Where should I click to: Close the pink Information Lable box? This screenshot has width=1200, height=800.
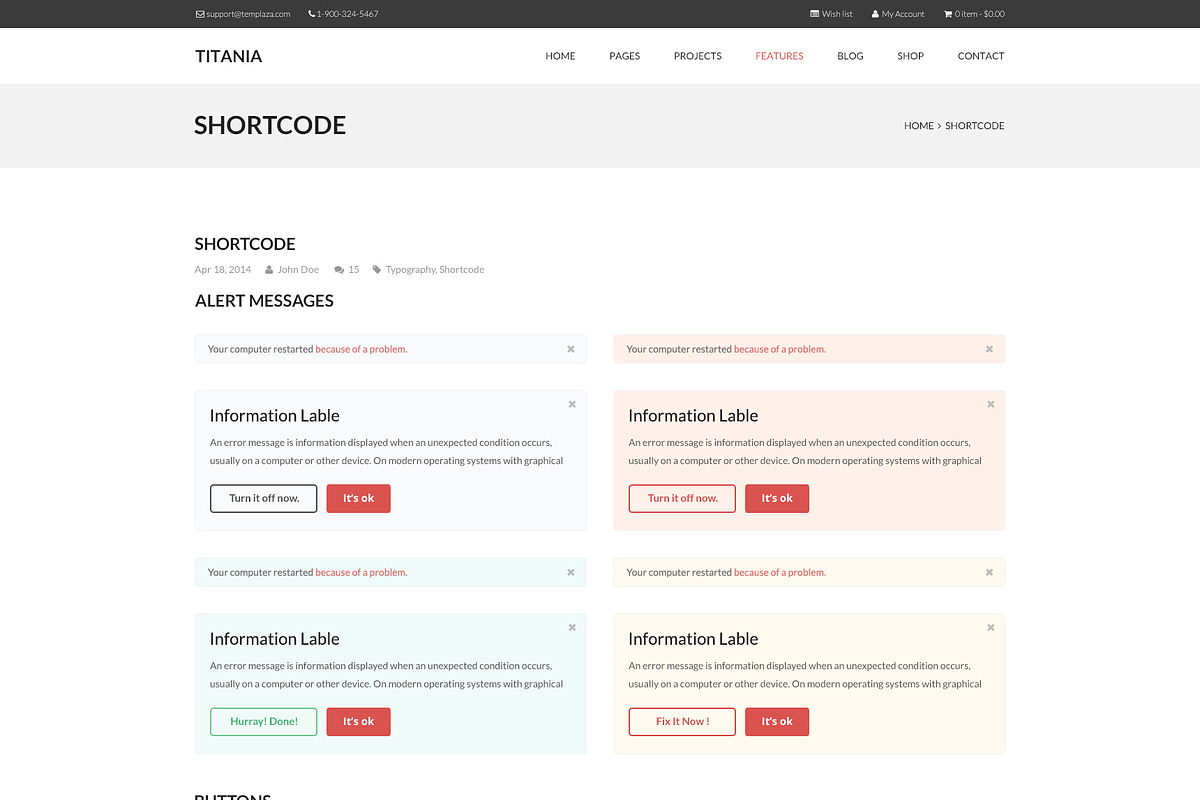point(991,404)
